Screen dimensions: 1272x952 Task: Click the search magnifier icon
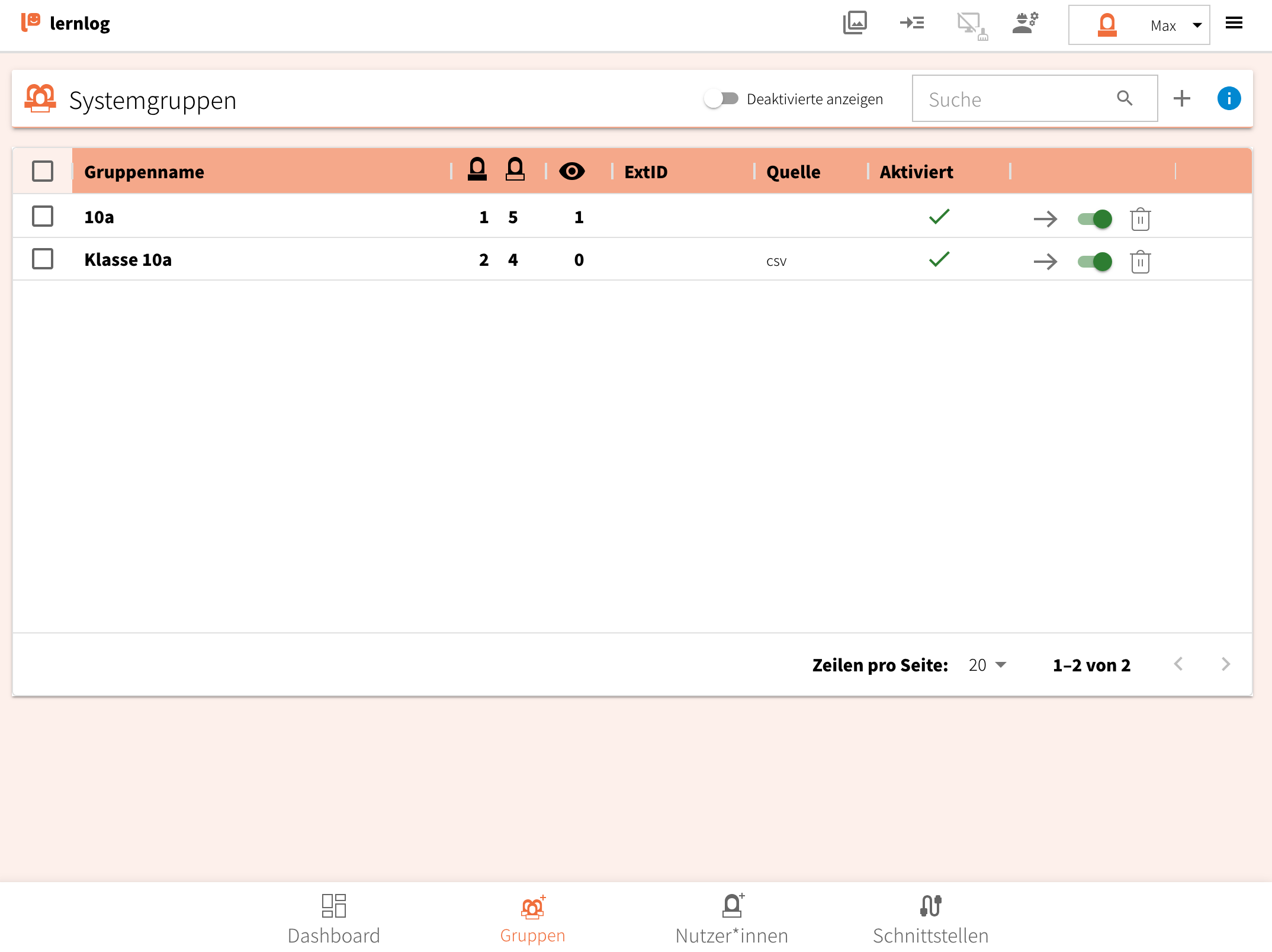[1125, 98]
